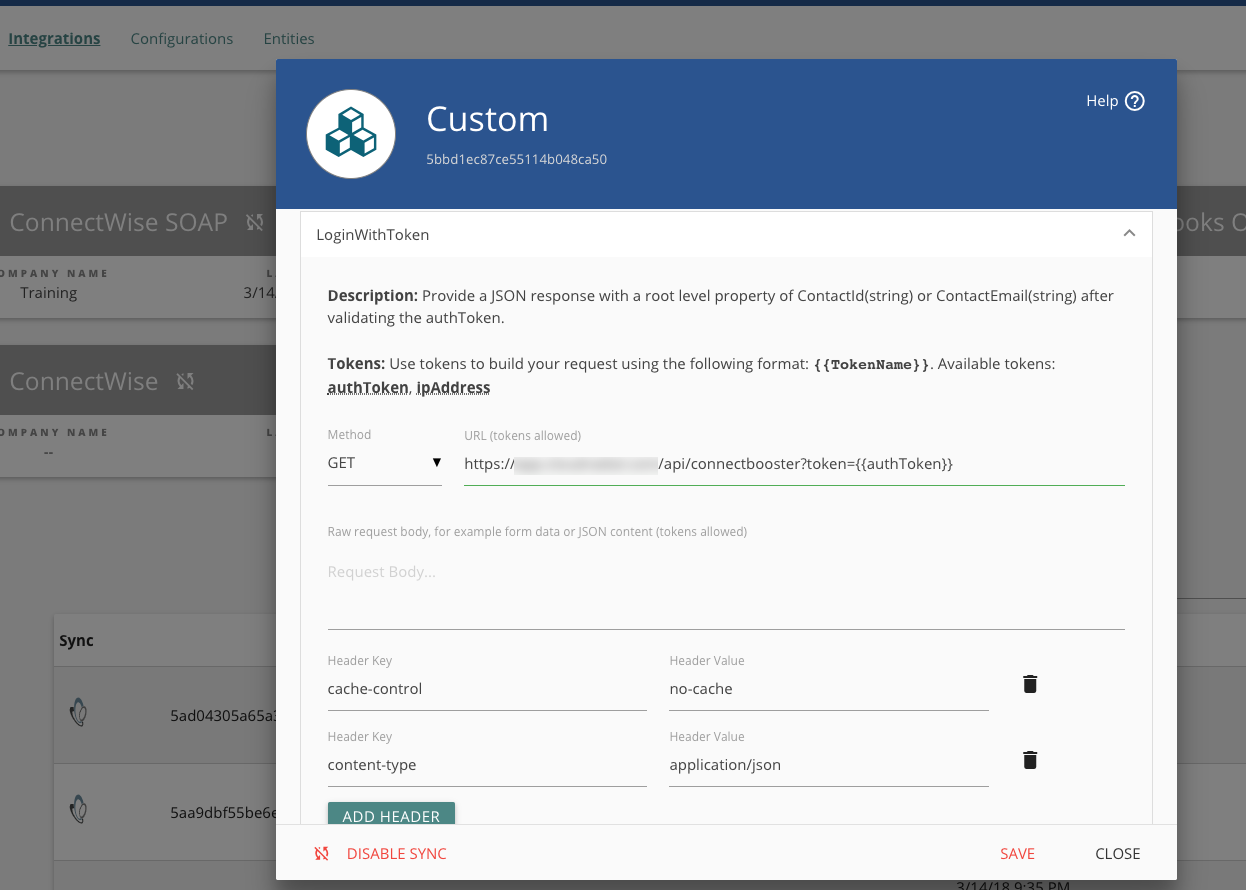Click sync icon beside ConnectWise card title
Image resolution: width=1246 pixels, height=890 pixels.
185,381
